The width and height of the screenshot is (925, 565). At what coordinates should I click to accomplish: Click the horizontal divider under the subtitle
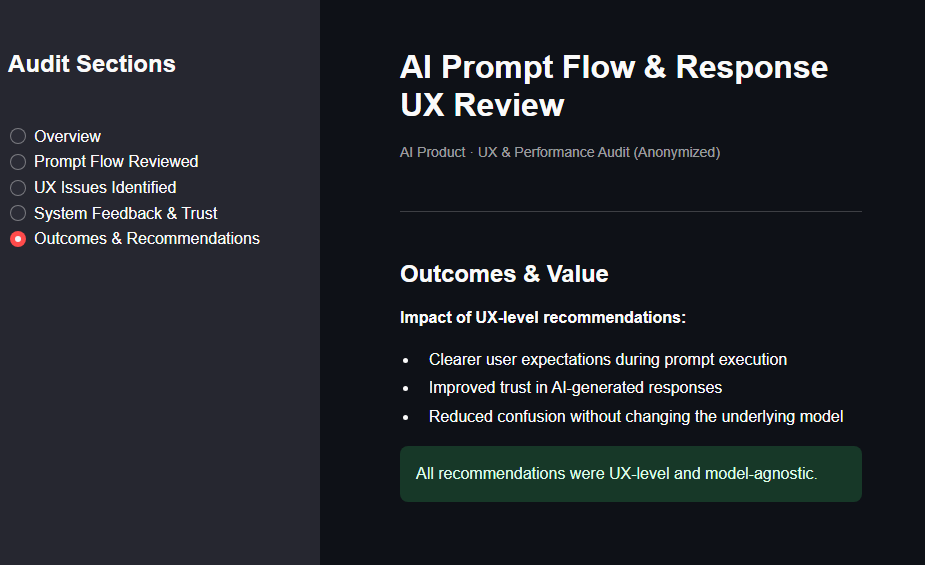coord(630,212)
